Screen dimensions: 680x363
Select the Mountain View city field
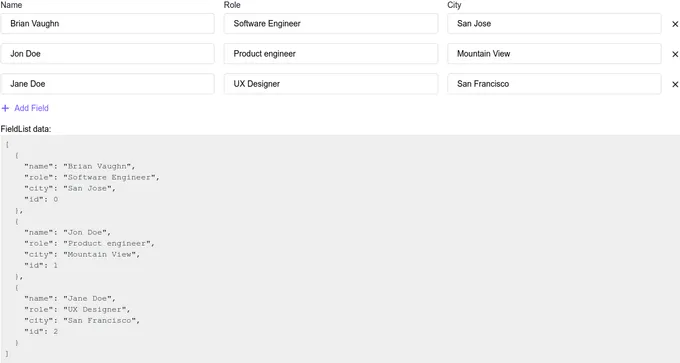(554, 53)
